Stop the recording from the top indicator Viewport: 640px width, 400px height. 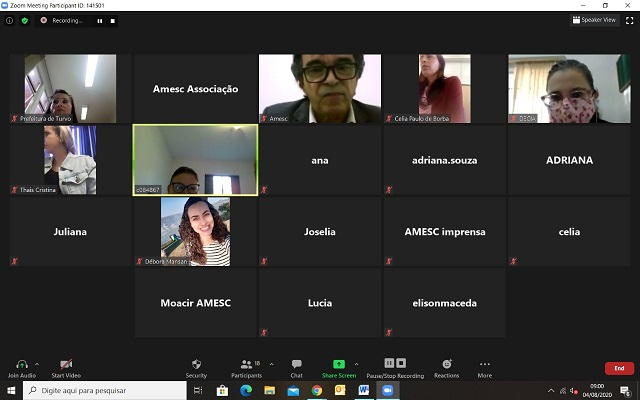[112, 20]
